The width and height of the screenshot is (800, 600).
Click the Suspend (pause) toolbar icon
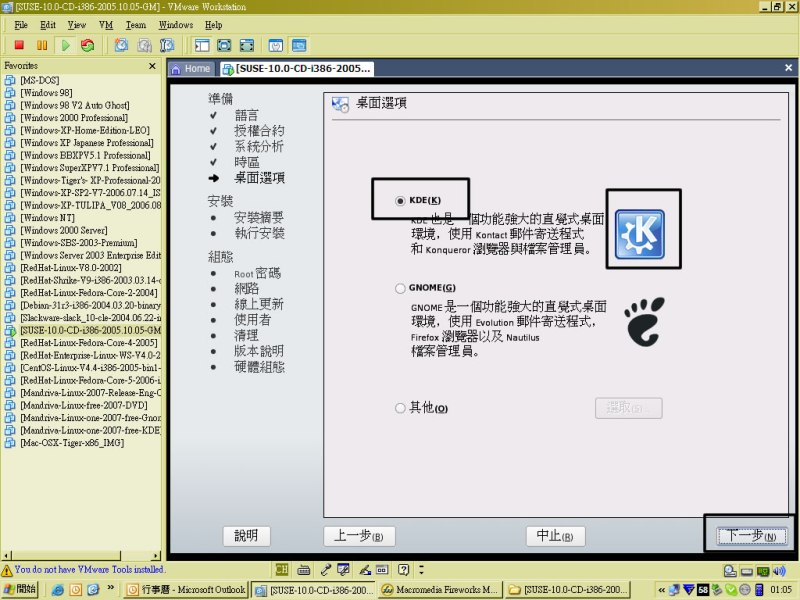coord(42,45)
